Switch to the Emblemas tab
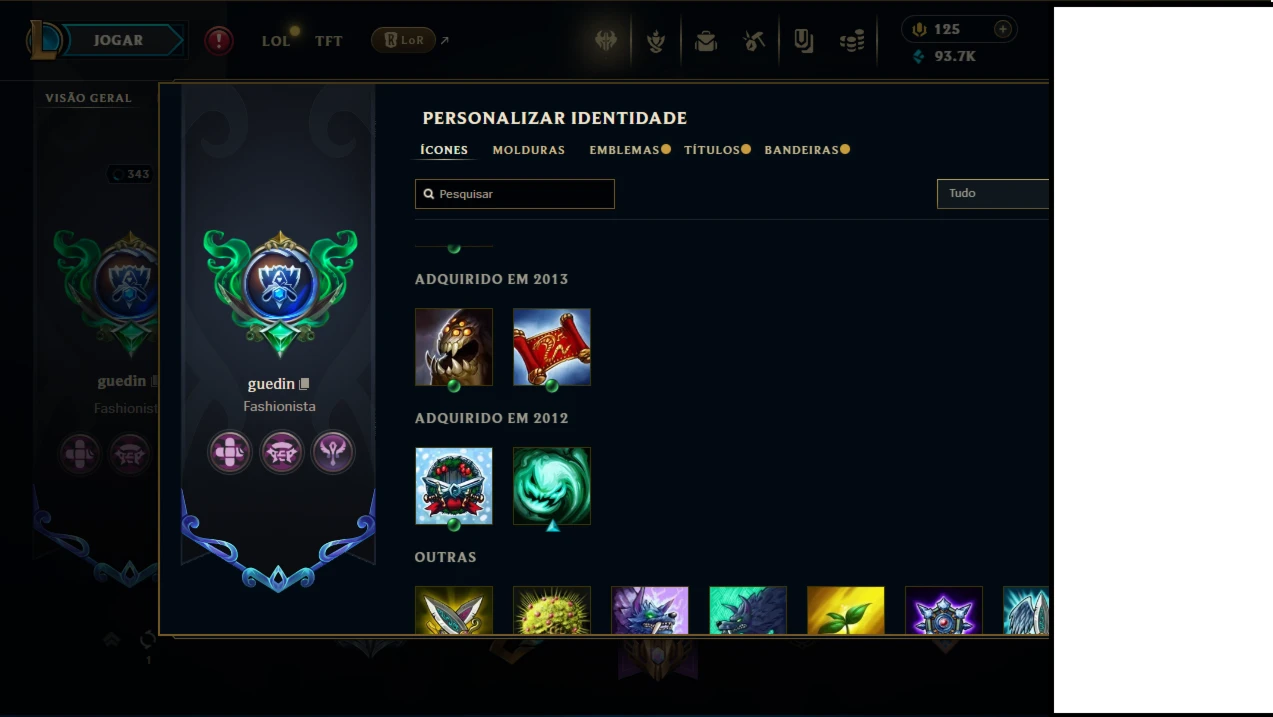The height and width of the screenshot is (717, 1273). 625,150
